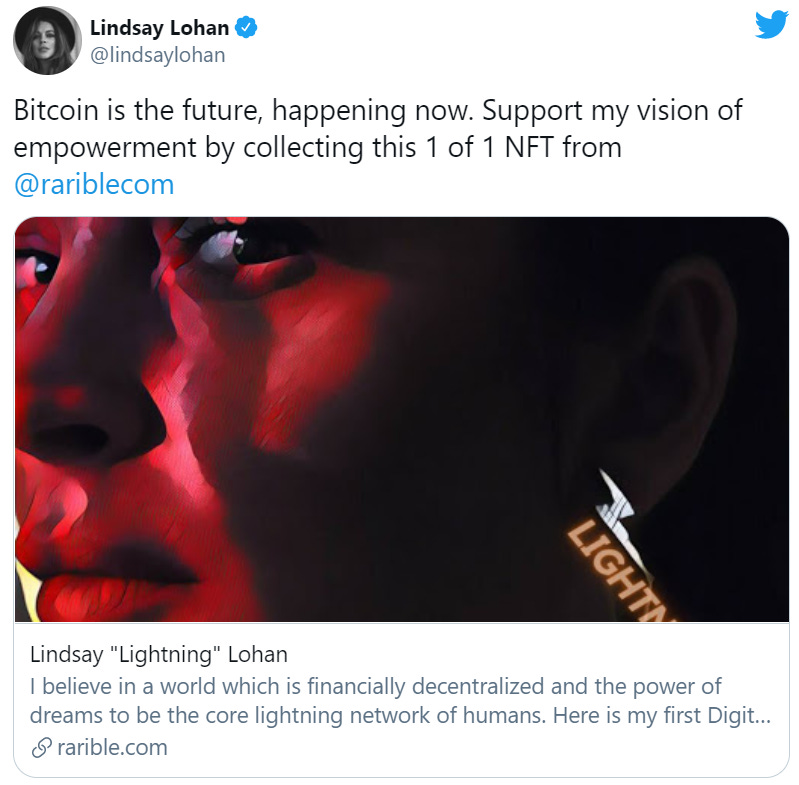Click the card description starting "I believe in"
799x785 pixels.
click(400, 701)
